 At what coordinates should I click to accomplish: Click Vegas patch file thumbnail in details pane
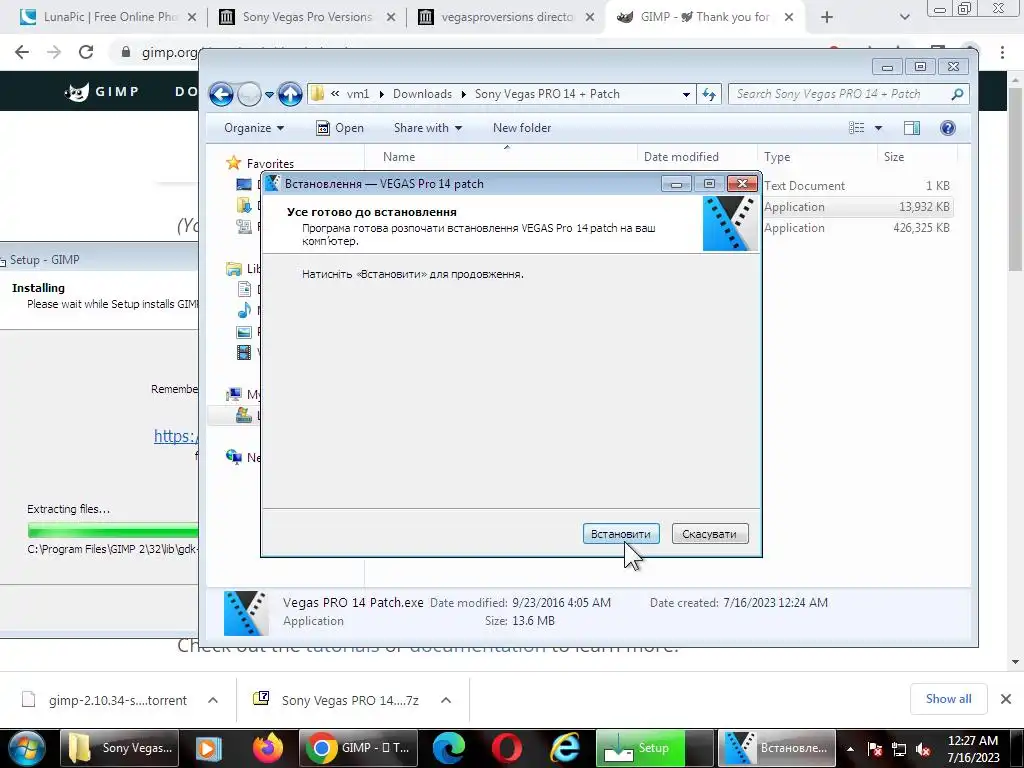click(x=246, y=613)
